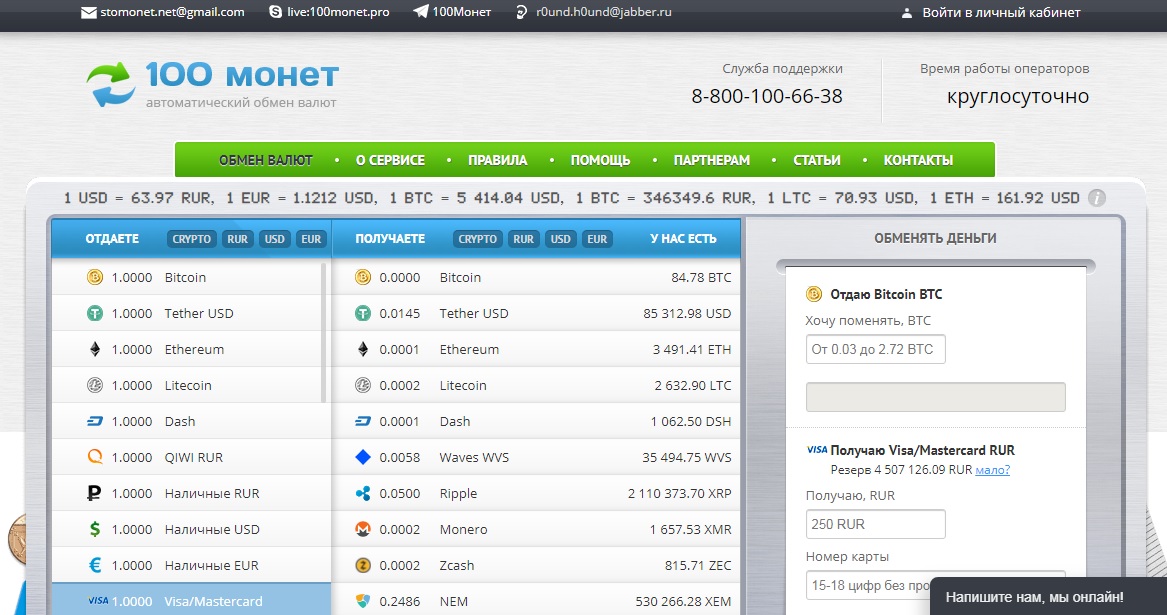This screenshot has height=615, width=1167.
Task: Open the Партнерам menu item
Action: 711,160
